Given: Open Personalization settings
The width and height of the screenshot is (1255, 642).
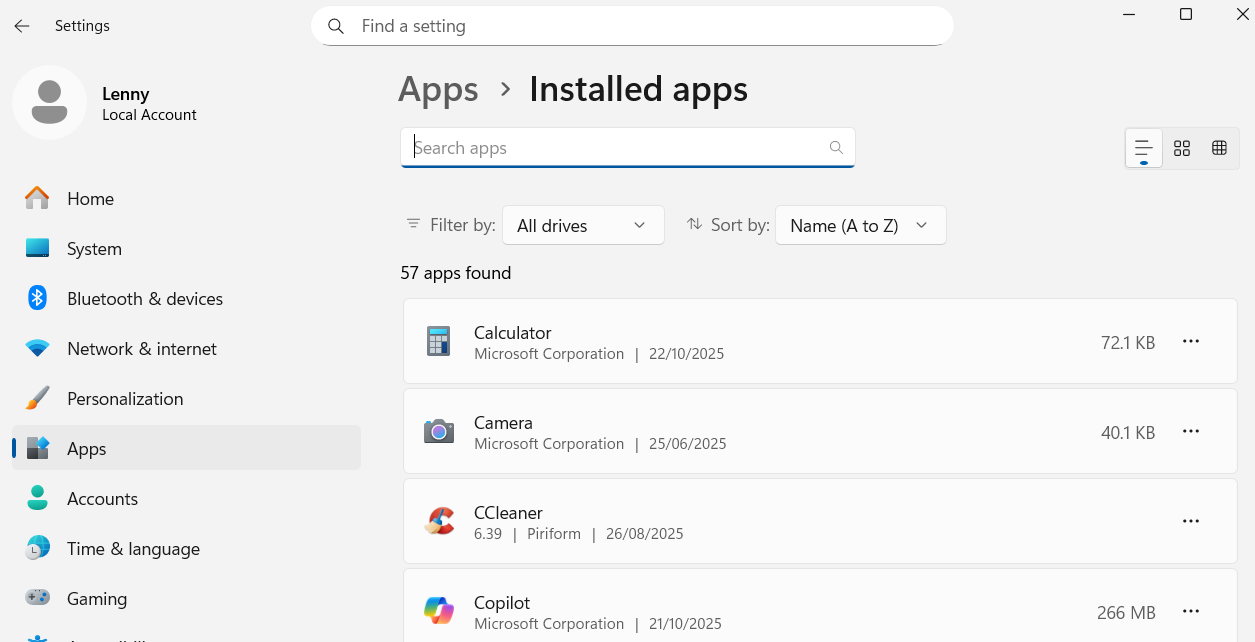Looking at the screenshot, I should point(125,399).
